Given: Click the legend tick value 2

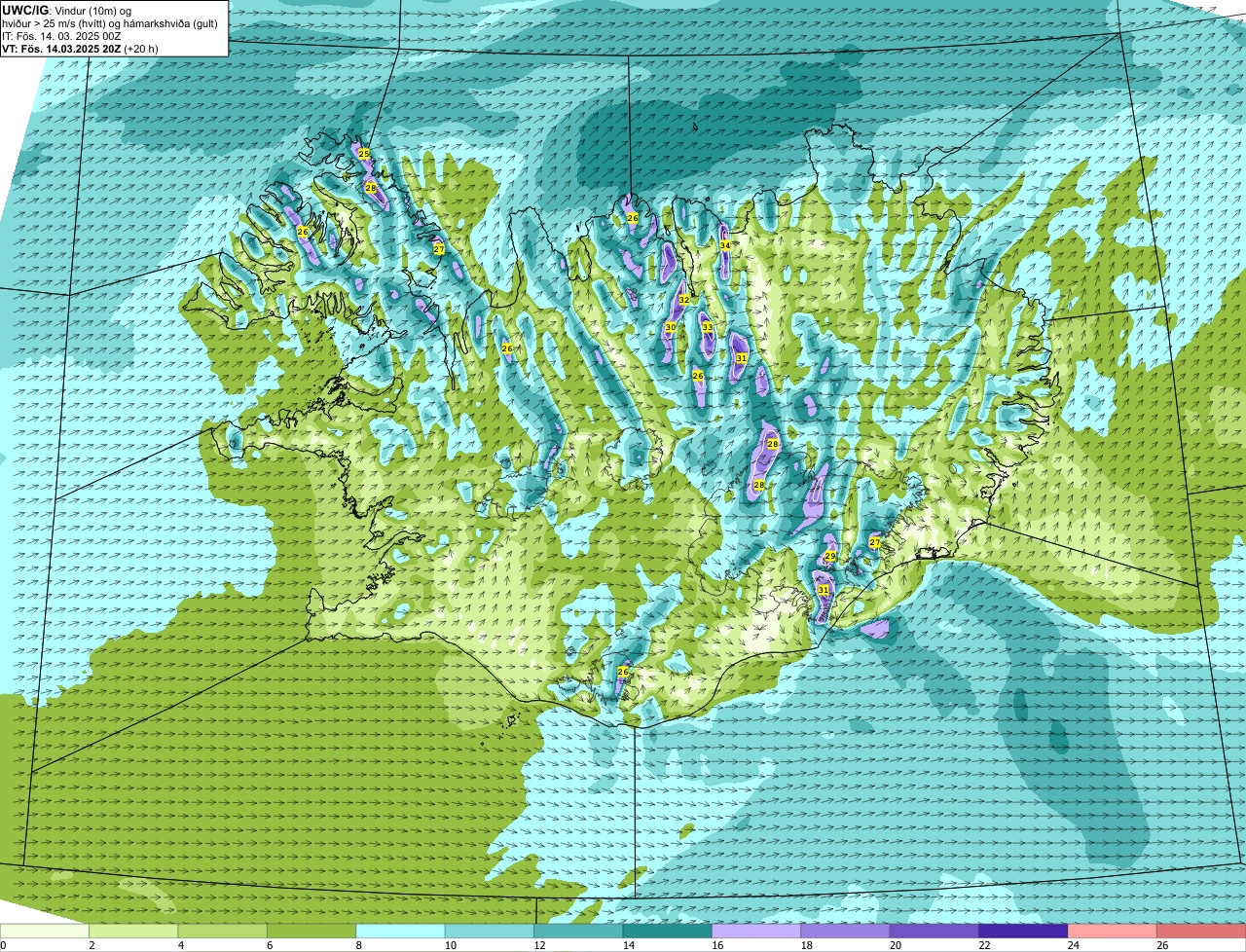Looking at the screenshot, I should (x=92, y=945).
